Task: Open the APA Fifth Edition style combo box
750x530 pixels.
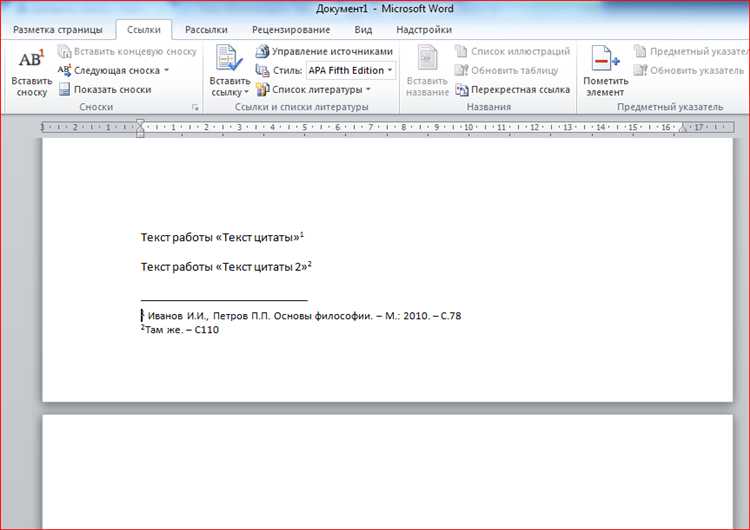Action: 351,70
